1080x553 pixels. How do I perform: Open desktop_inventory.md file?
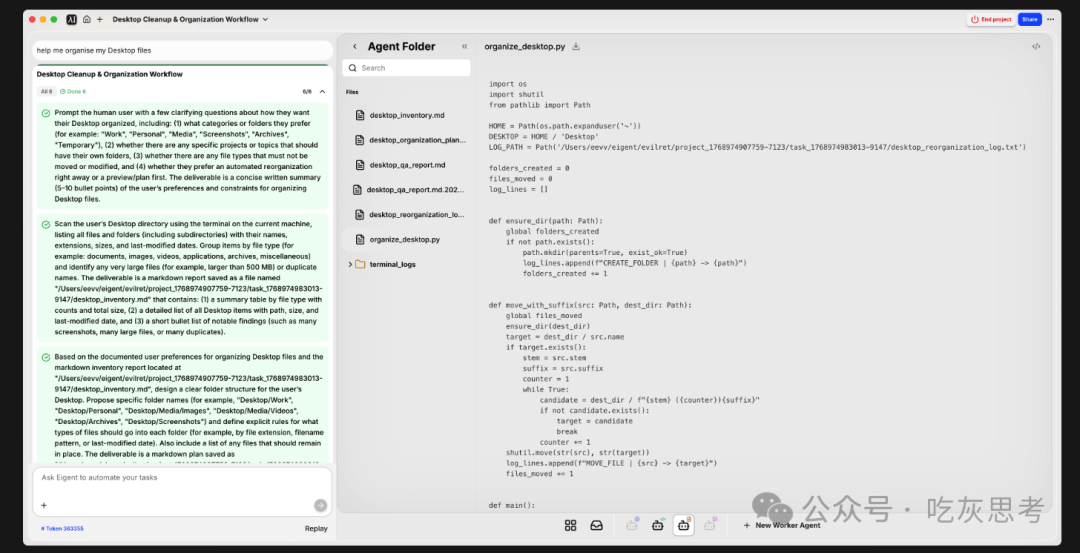point(406,115)
